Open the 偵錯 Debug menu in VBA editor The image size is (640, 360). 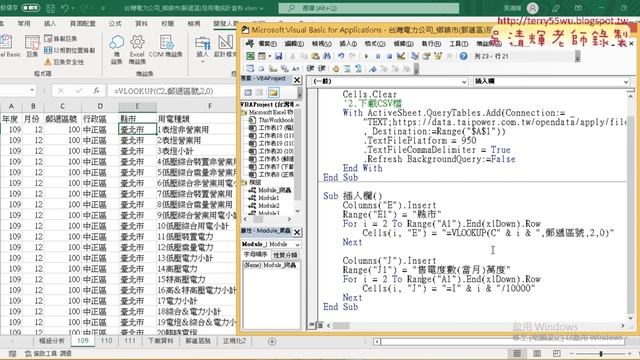[x=403, y=43]
